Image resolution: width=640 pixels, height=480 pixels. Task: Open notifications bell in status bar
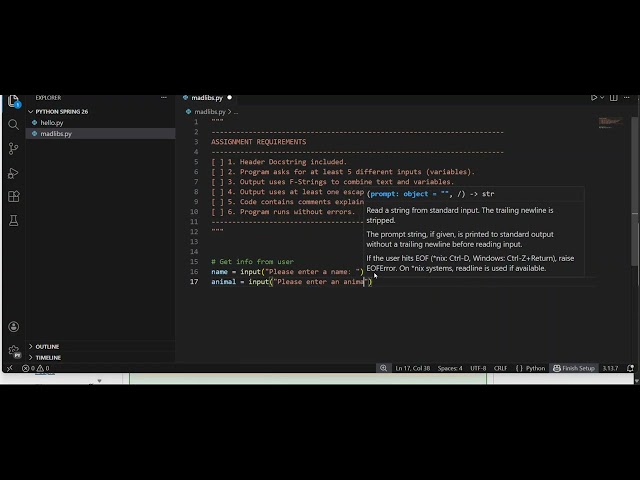pyautogui.click(x=630, y=368)
